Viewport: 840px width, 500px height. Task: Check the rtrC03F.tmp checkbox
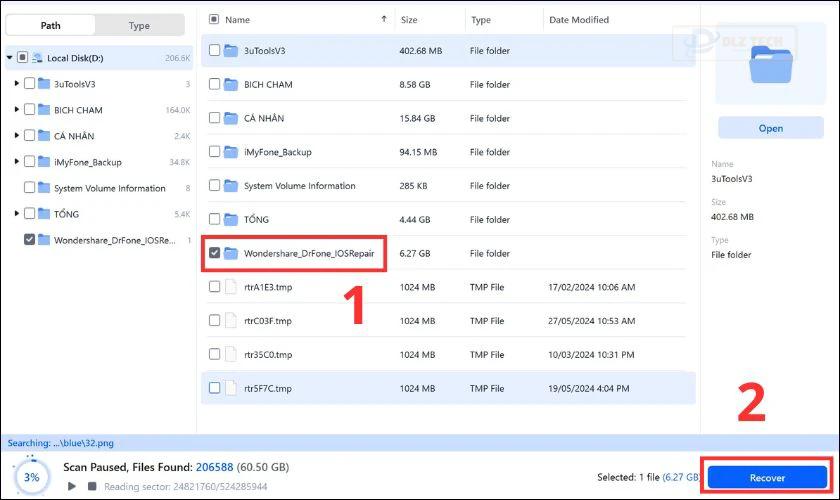pos(214,320)
